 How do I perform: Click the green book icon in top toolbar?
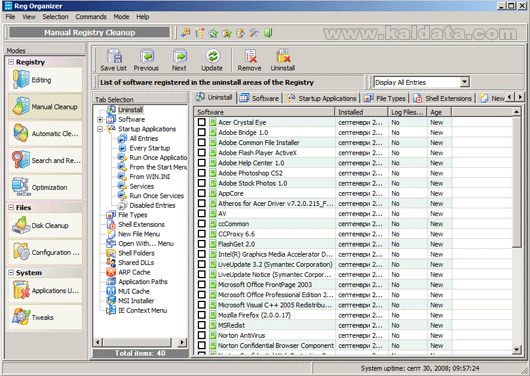tap(268, 33)
